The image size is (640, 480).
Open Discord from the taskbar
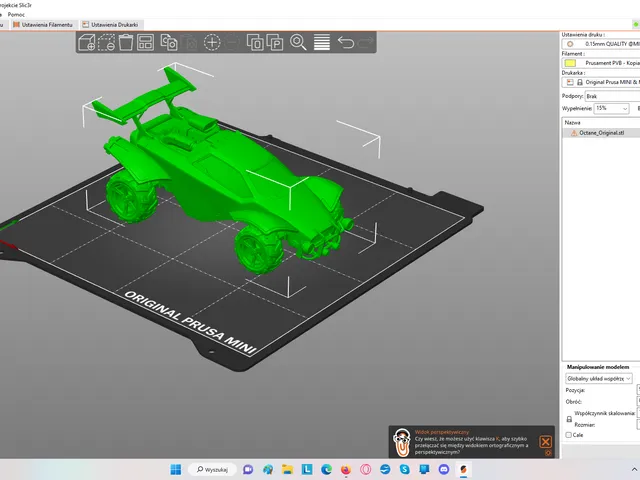[444, 469]
